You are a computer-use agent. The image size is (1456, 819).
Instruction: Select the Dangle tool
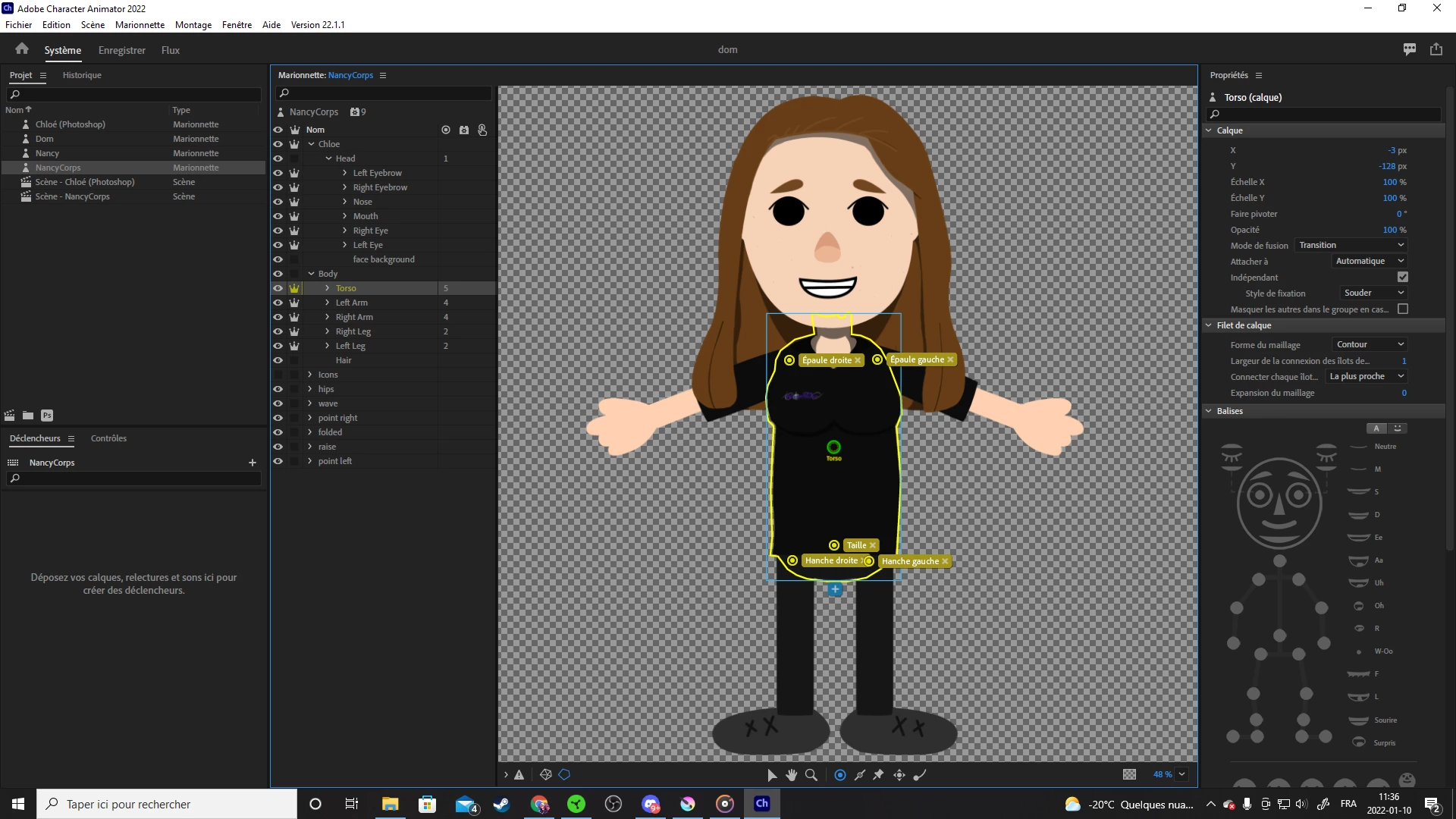(920, 775)
